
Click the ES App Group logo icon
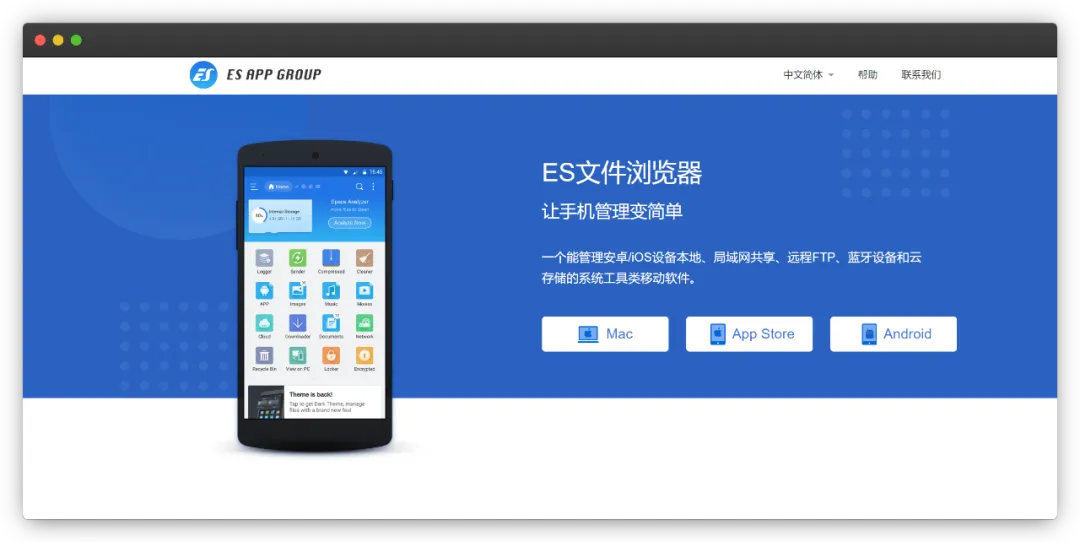coord(203,74)
